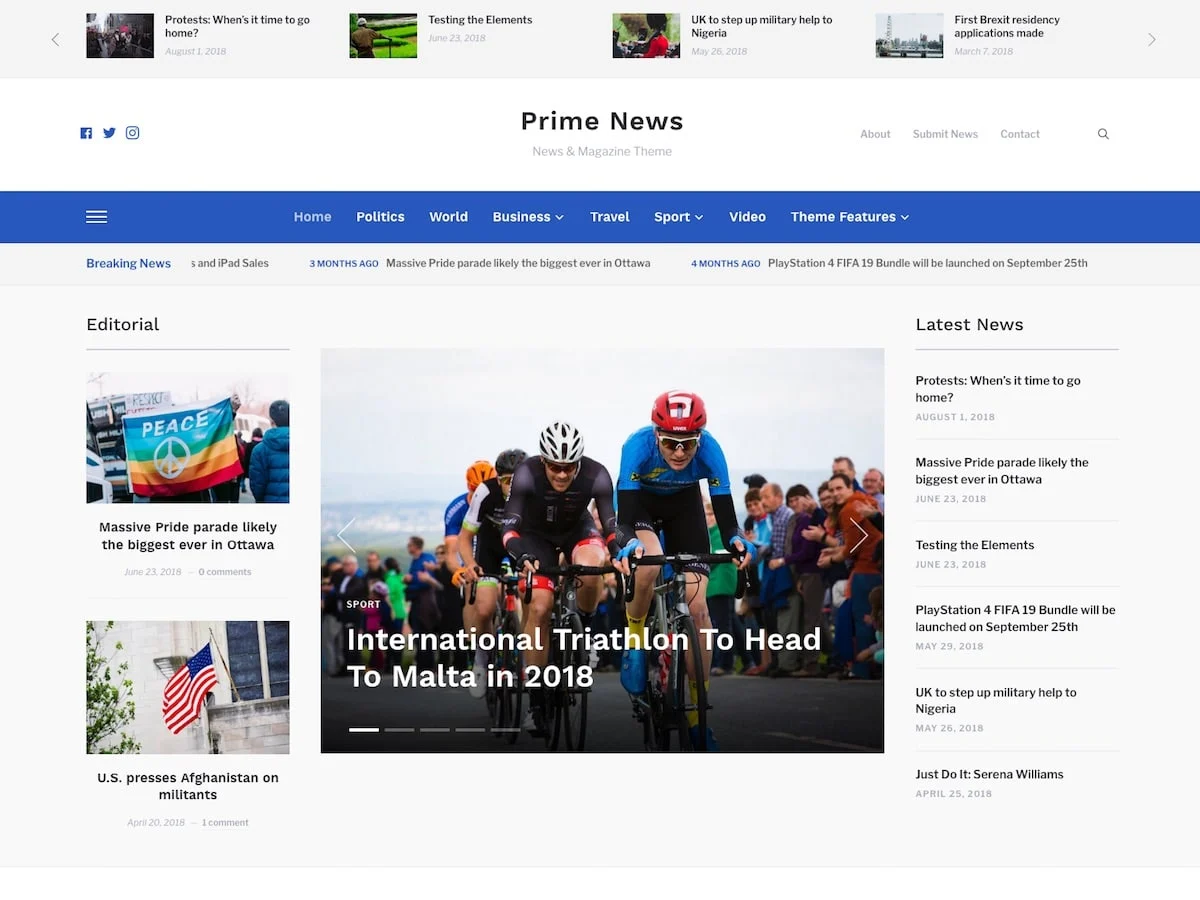
Task: Click the SPORT category label on slider
Action: (363, 605)
